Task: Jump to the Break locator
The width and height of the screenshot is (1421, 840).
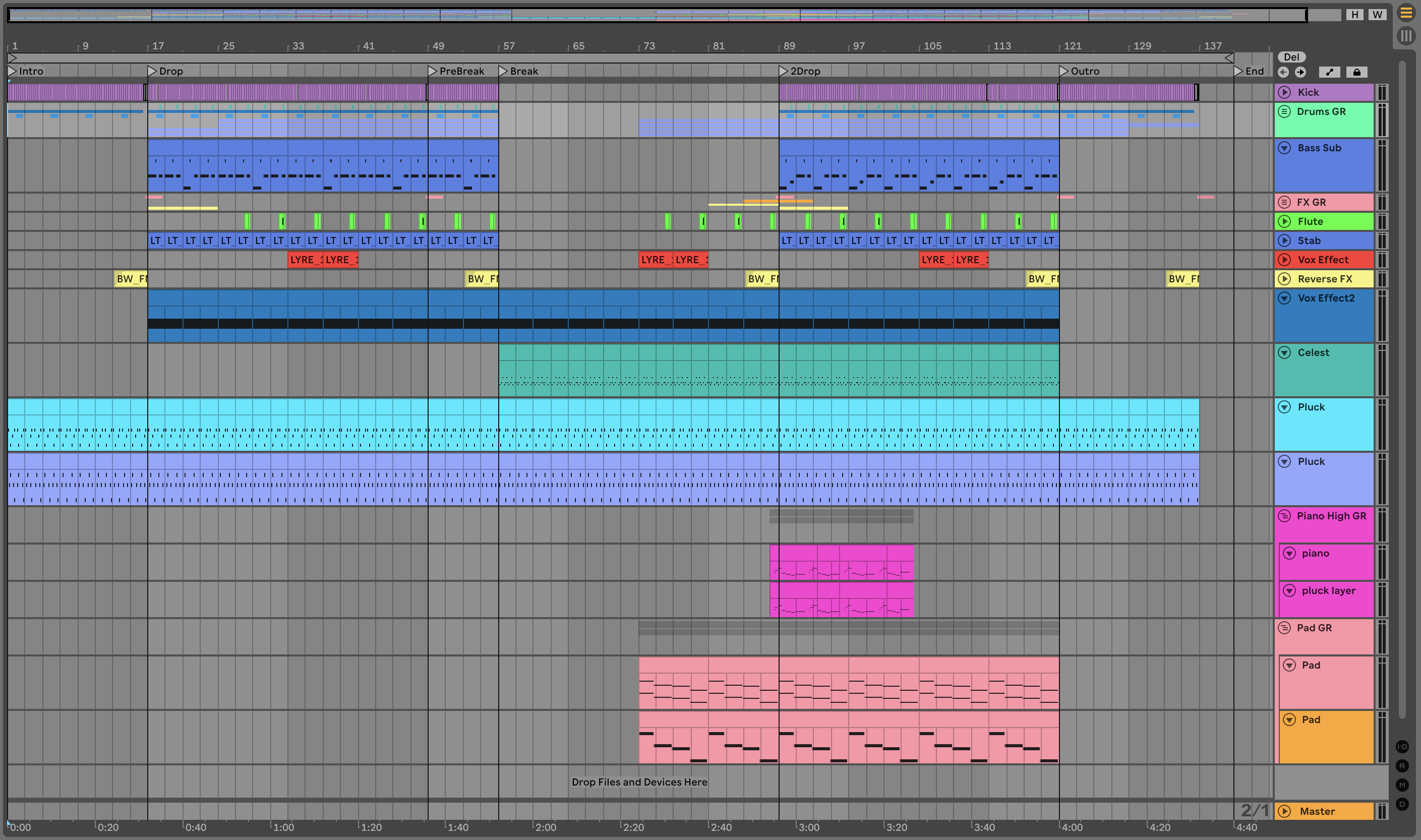Action: [503, 71]
